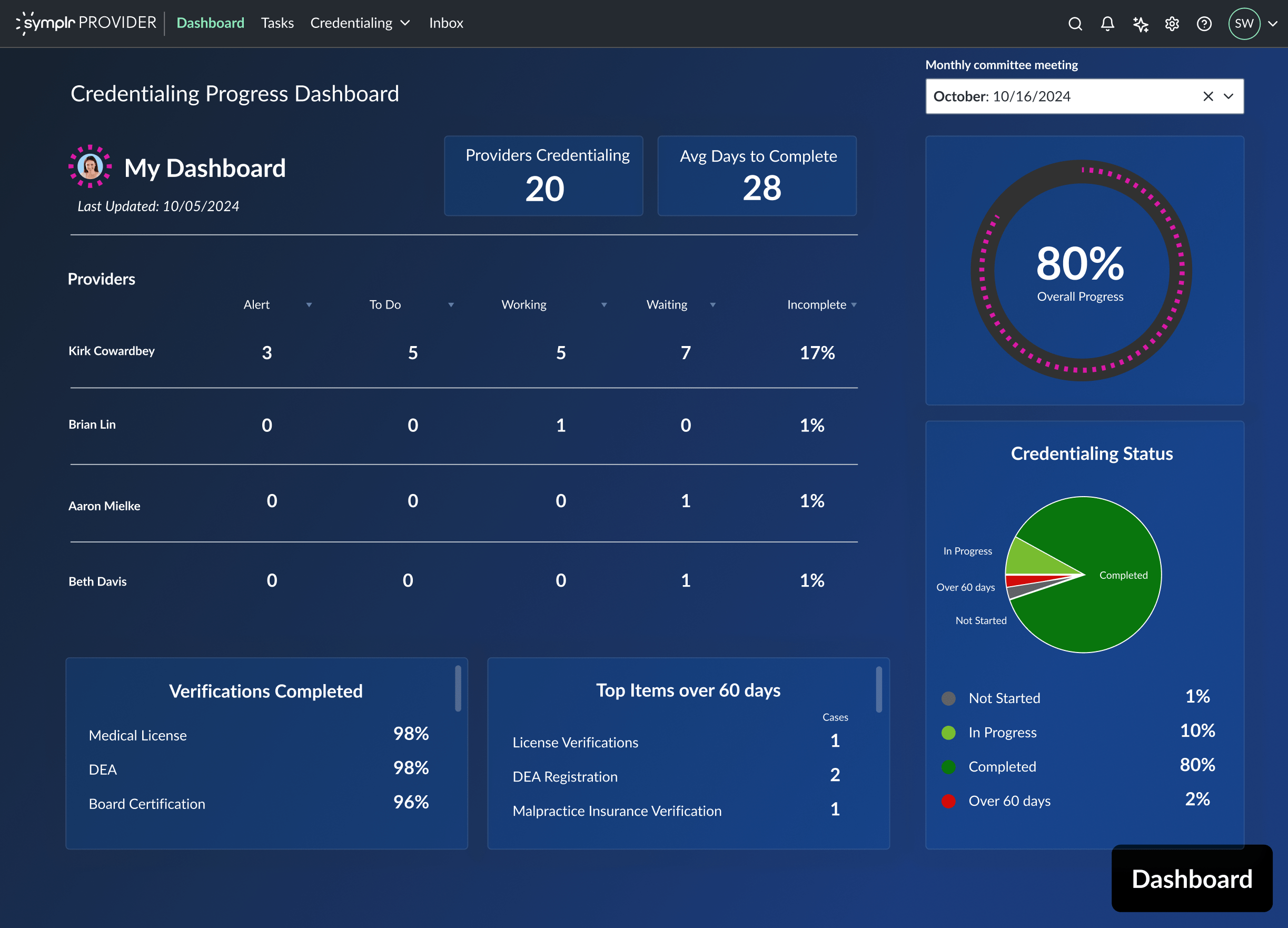Viewport: 1288px width, 928px height.
Task: Switch to the Tasks menu item
Action: coord(277,23)
